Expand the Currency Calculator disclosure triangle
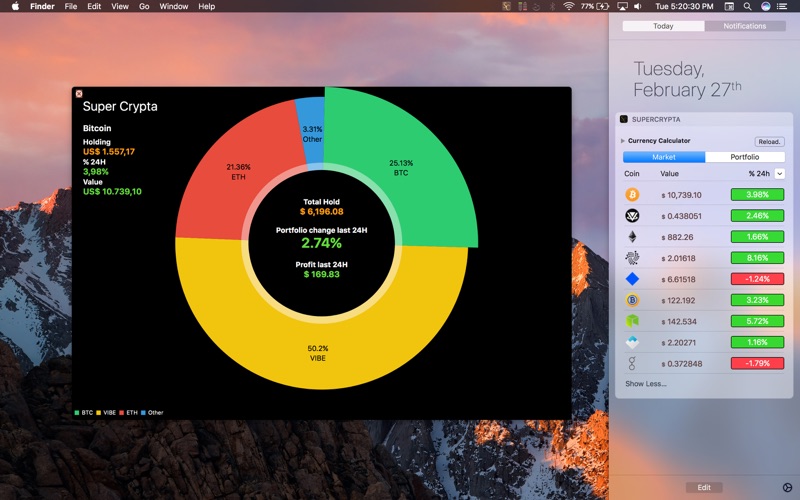The width and height of the screenshot is (800, 500). coord(622,141)
